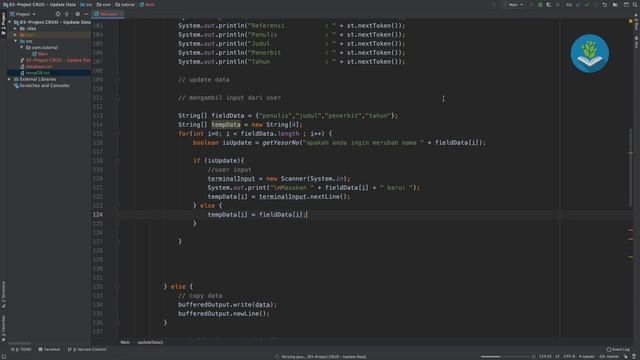
Task: Expand the out folder
Action: coord(16,35)
